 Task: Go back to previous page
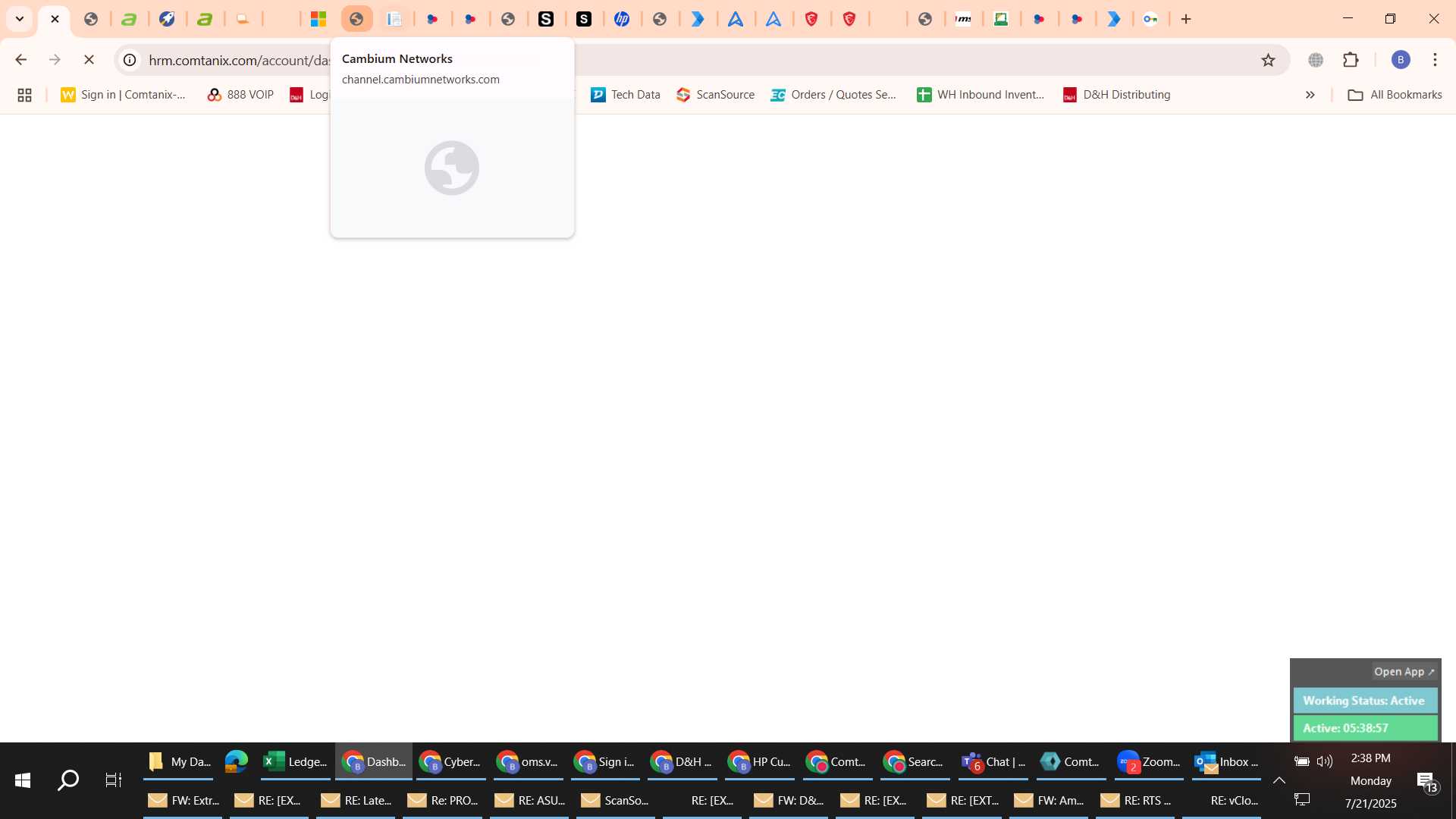(x=20, y=59)
